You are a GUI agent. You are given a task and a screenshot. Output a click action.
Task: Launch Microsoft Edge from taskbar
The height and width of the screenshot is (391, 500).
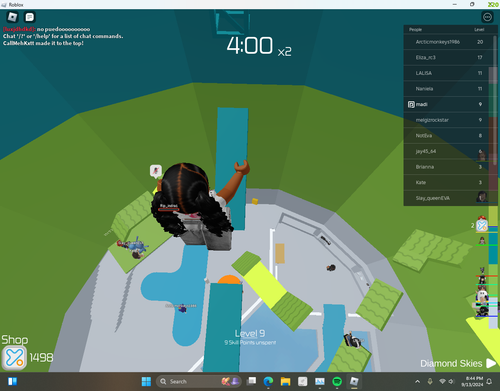(268, 381)
